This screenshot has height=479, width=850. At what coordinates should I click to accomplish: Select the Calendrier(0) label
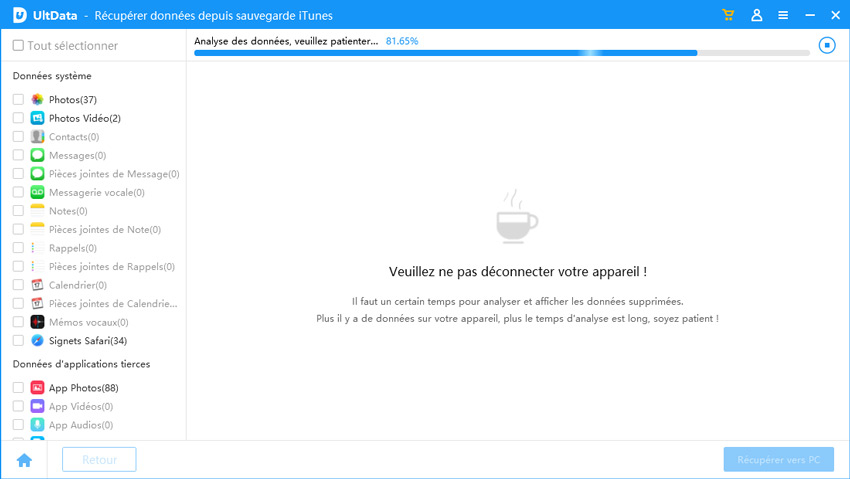[78, 285]
